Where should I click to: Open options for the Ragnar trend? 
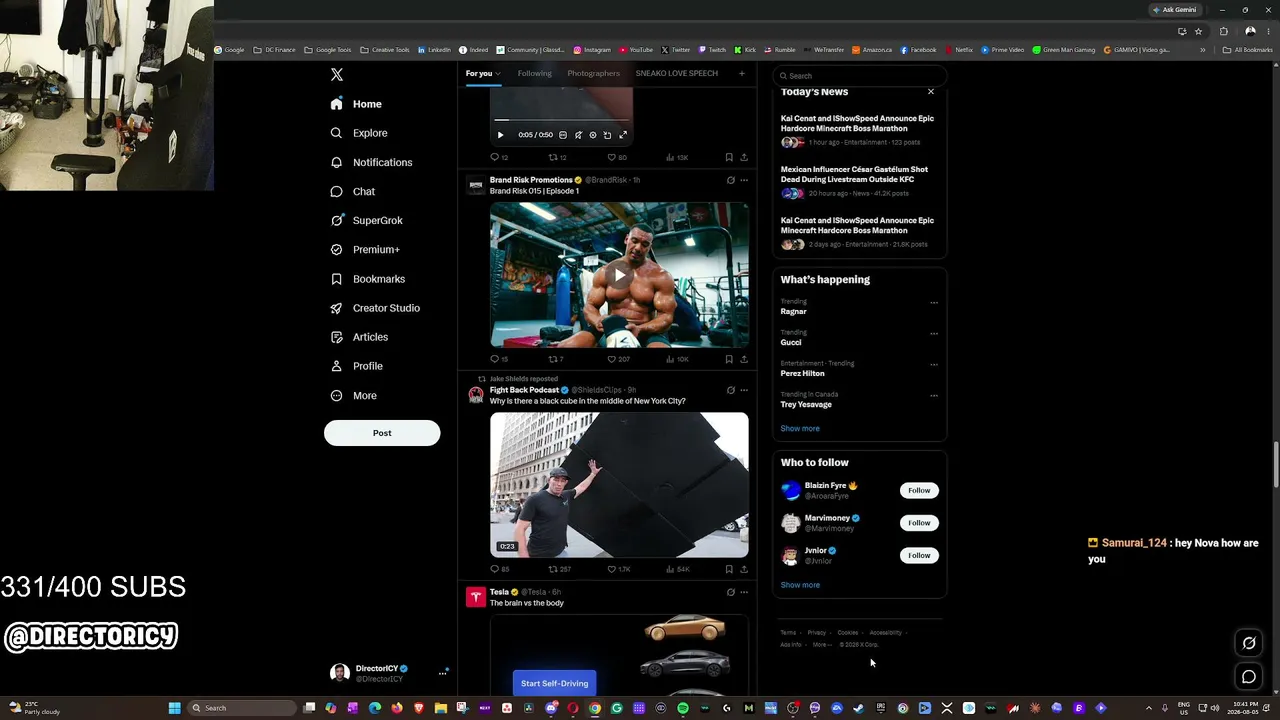pos(934,303)
